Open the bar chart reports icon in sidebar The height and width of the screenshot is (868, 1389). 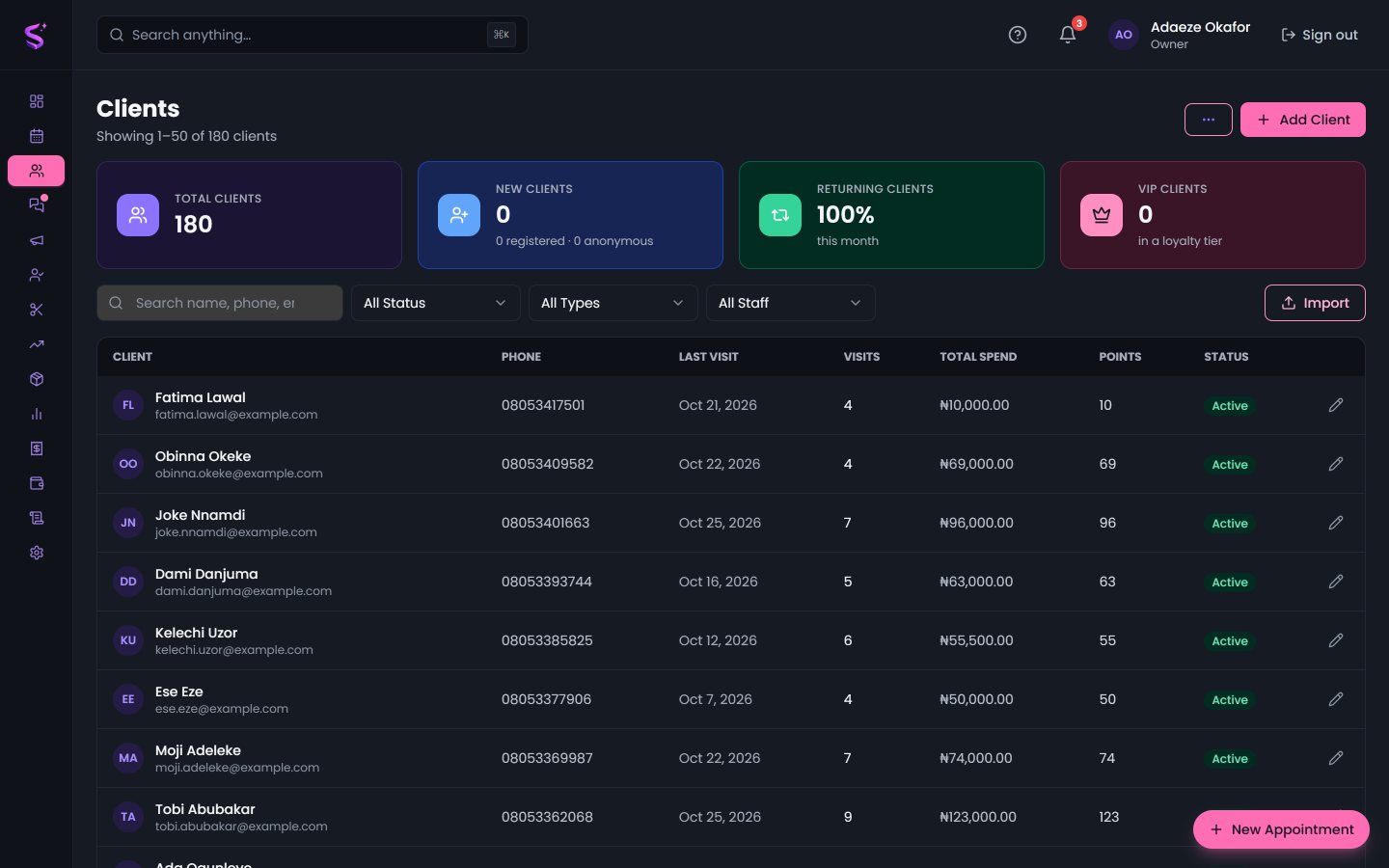[x=37, y=414]
